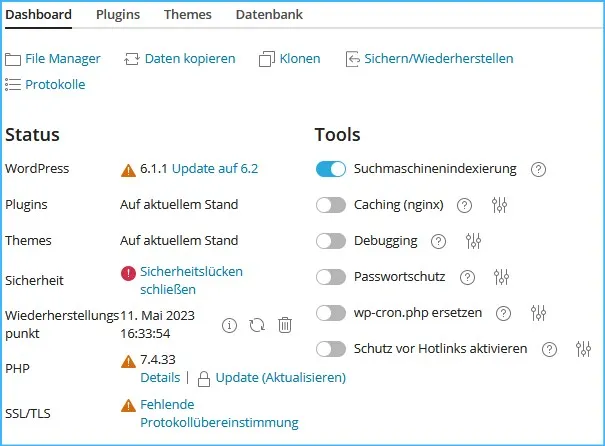Image resolution: width=605 pixels, height=446 pixels.
Task: Turn on the Debugging toggle
Action: (x=331, y=241)
